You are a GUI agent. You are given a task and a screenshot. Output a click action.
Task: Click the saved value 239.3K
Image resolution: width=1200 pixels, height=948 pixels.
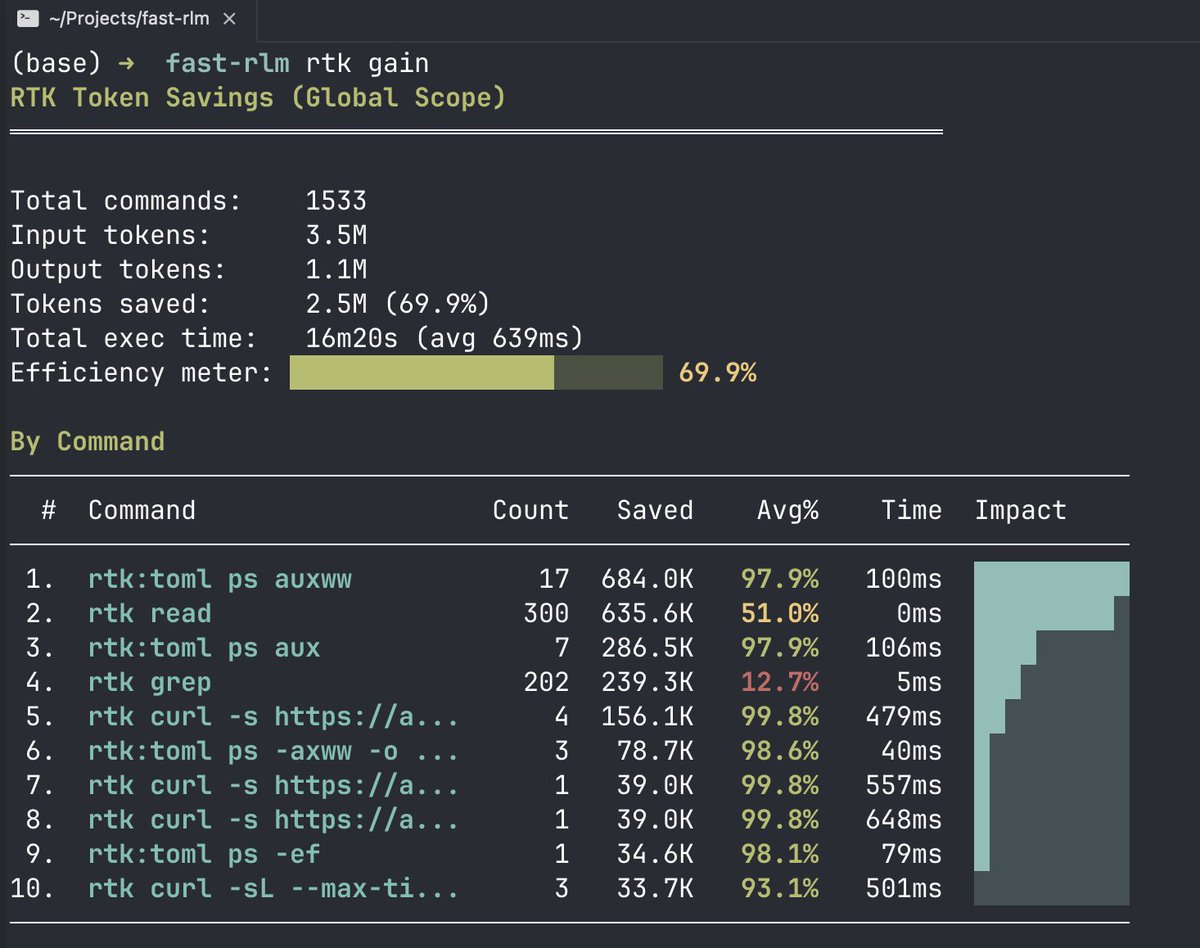click(x=647, y=682)
